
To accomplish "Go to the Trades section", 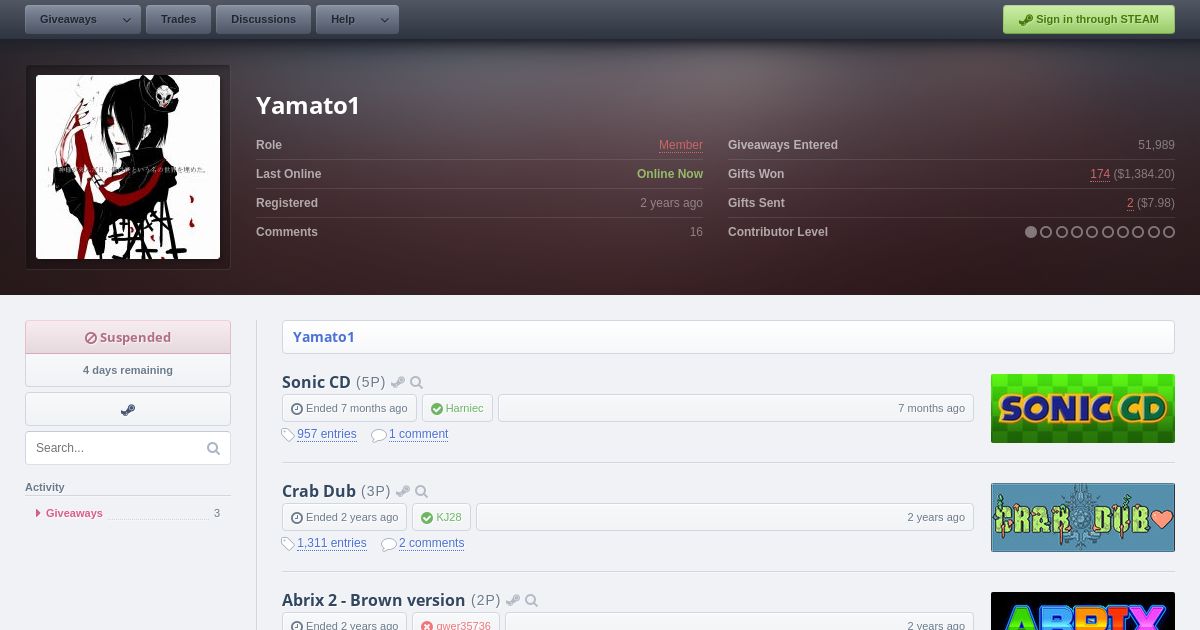I will coord(178,19).
